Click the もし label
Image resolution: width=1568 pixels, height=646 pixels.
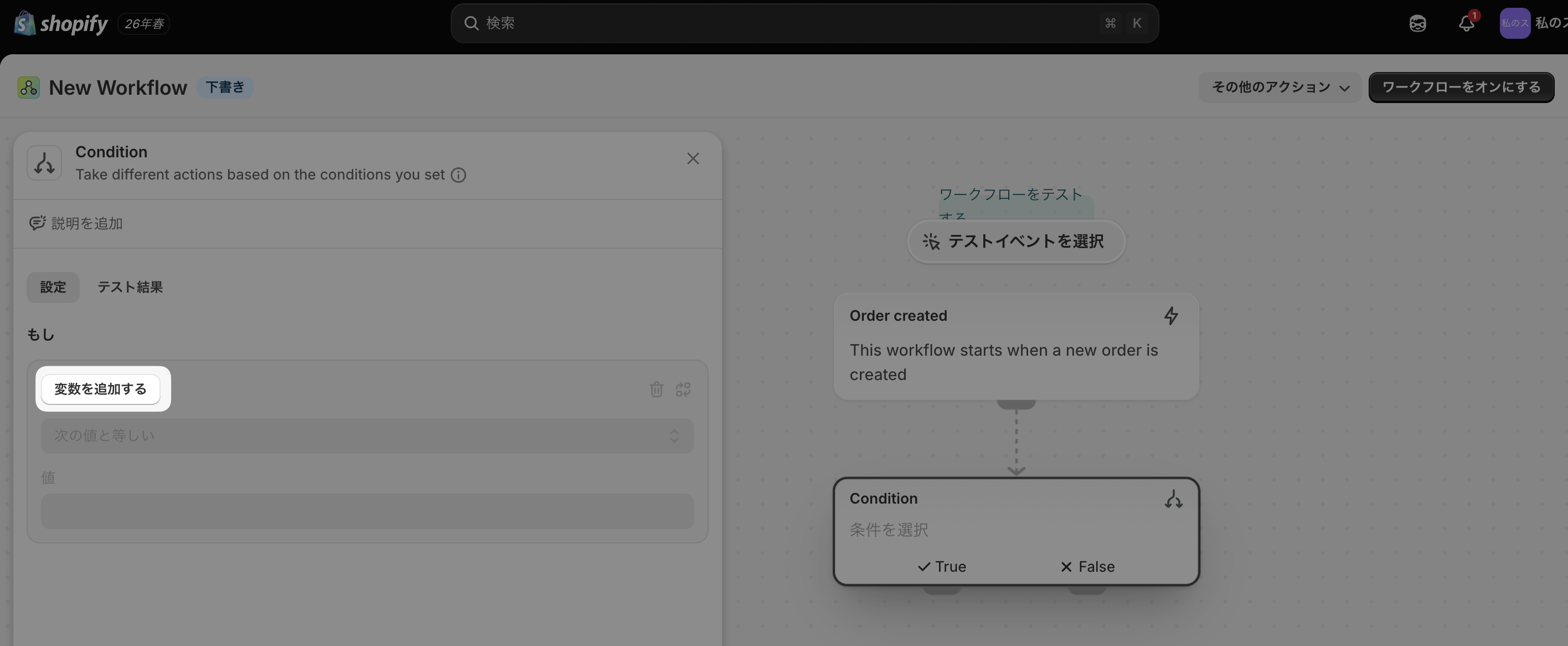click(41, 335)
